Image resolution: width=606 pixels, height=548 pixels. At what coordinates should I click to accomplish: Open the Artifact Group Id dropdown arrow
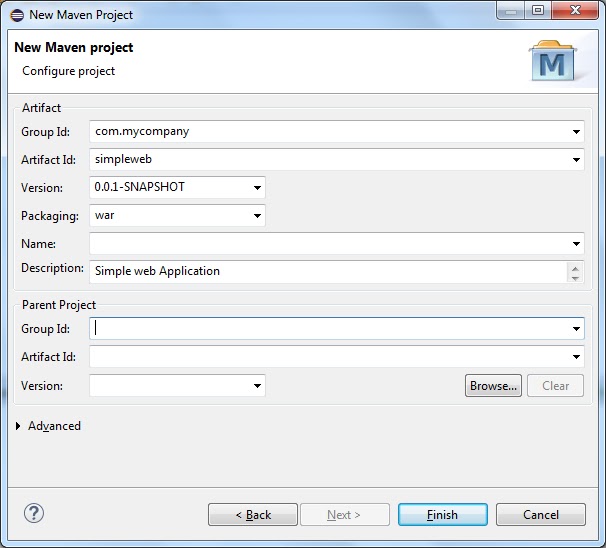point(576,132)
